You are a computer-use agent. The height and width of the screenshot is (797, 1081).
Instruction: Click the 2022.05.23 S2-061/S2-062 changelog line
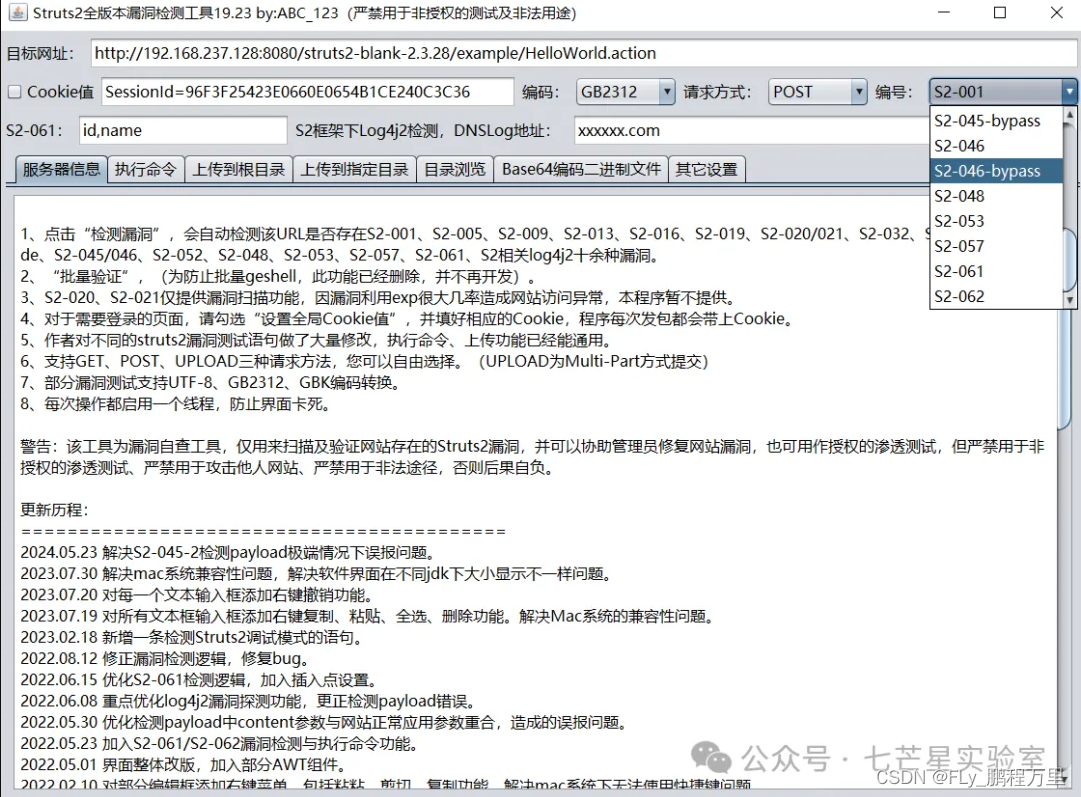coord(219,744)
